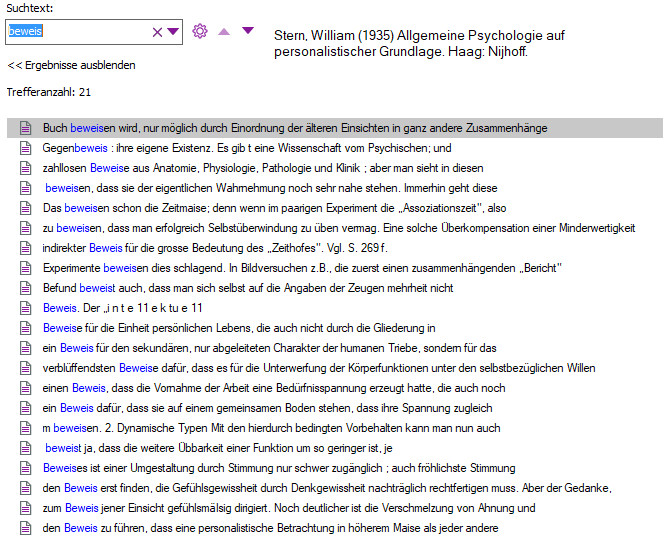Select result 'einen Beweis, dass die Vornahme'
Viewport: 671px width, 548px height.
click(274, 388)
